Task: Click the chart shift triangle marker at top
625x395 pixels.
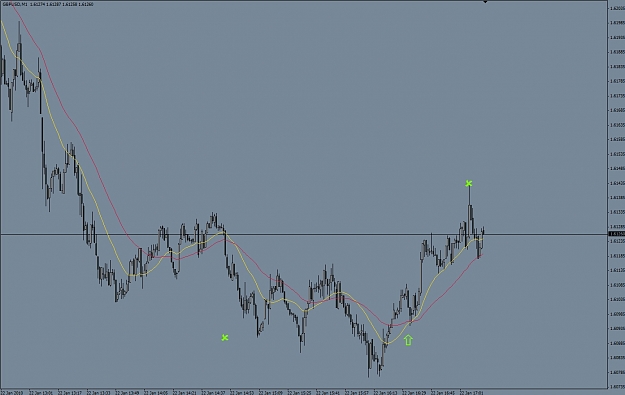Action: (485, 2)
